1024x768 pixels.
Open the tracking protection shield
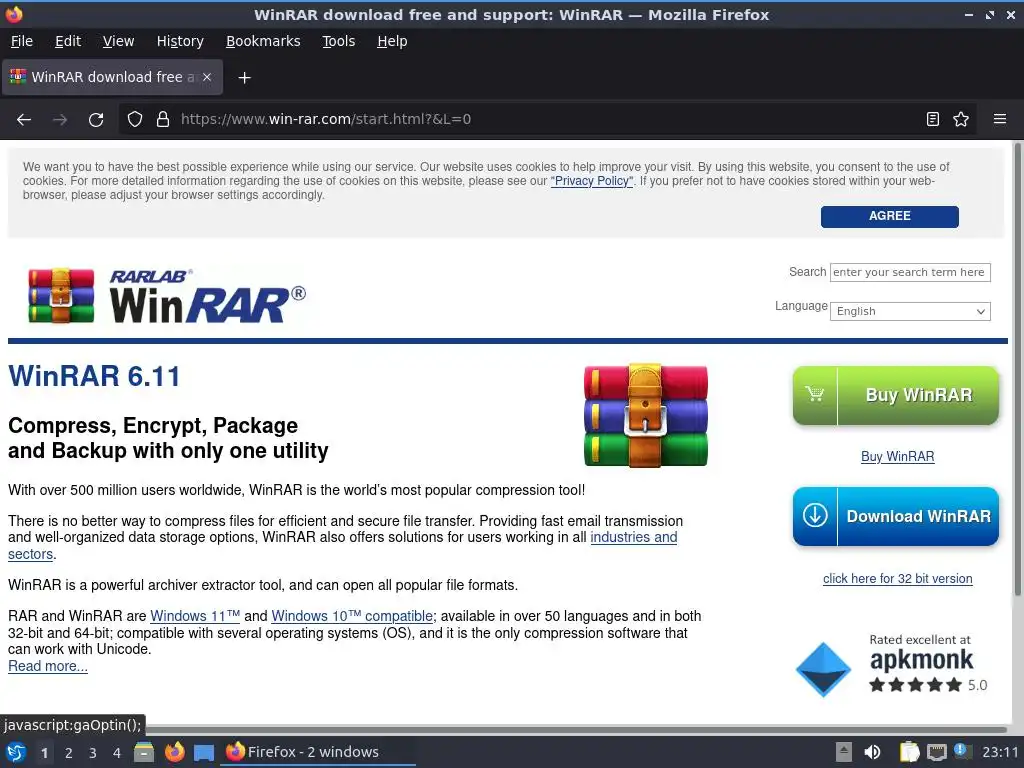tap(135, 119)
